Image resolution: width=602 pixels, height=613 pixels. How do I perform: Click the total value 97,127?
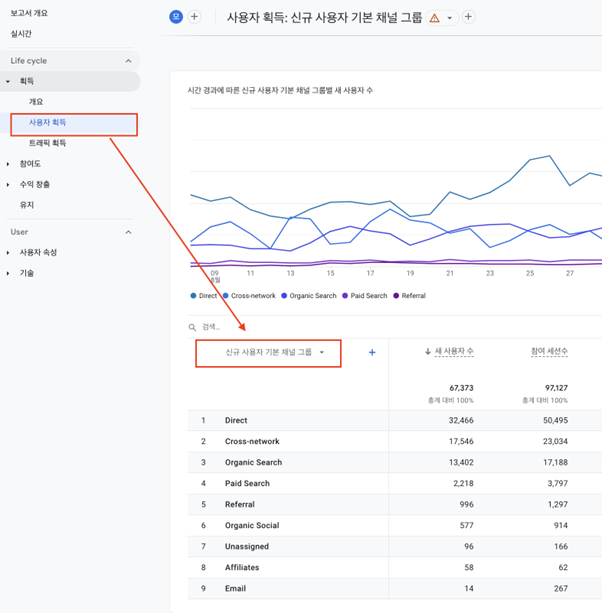click(556, 388)
